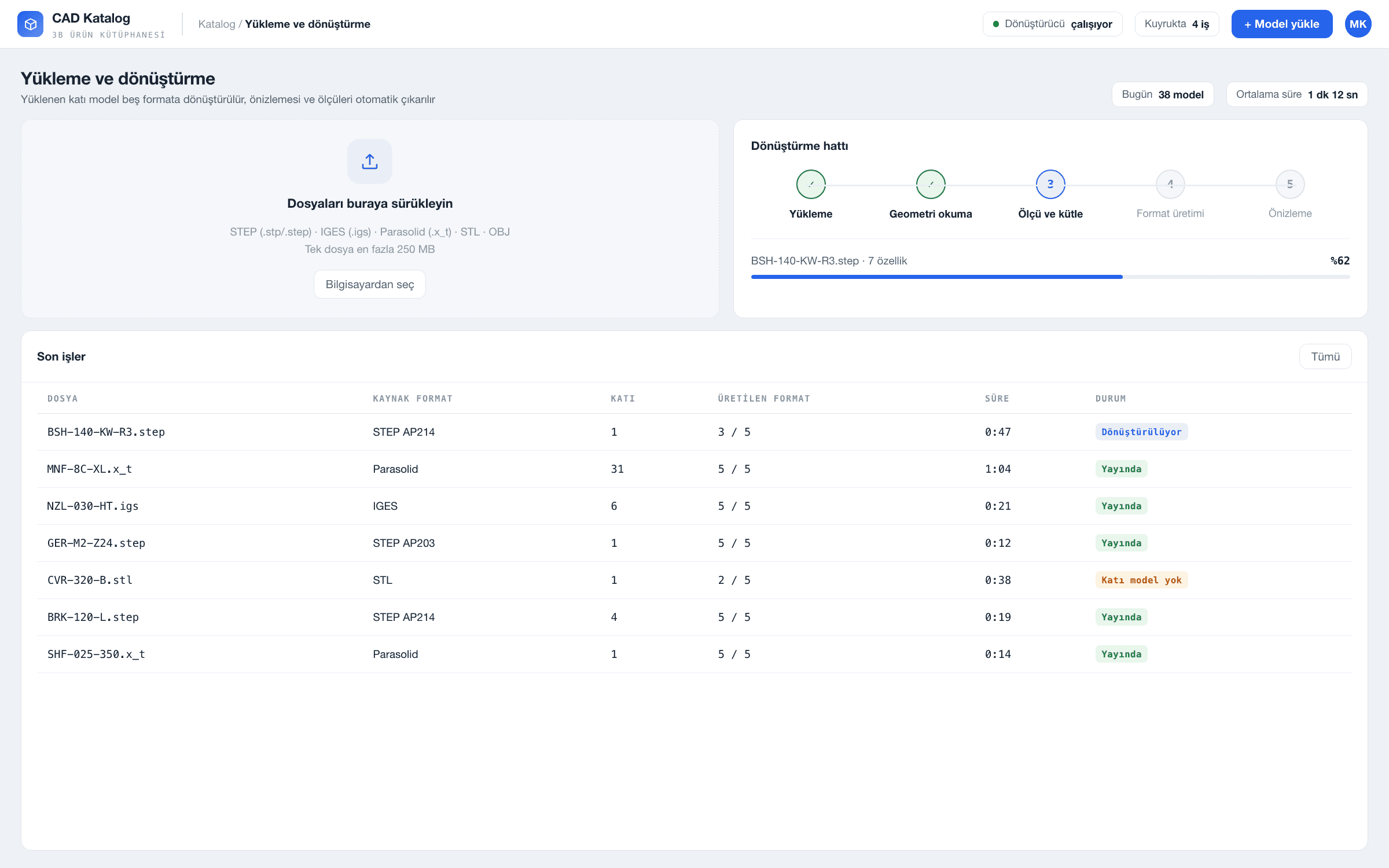Open the MK user avatar
The width and height of the screenshot is (1389, 868).
pyautogui.click(x=1358, y=24)
